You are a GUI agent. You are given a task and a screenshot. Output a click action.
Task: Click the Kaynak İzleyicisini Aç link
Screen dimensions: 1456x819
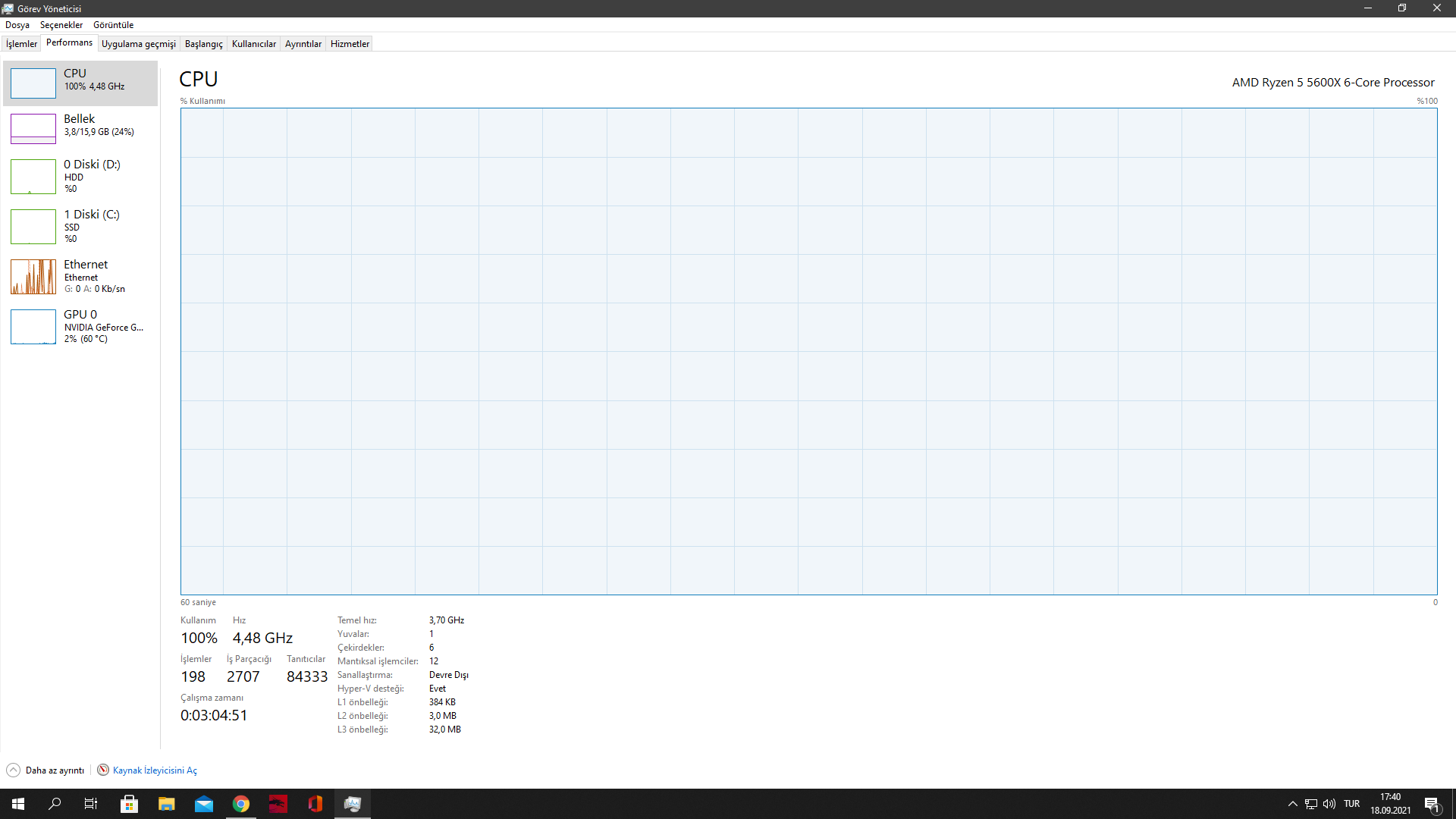point(155,770)
